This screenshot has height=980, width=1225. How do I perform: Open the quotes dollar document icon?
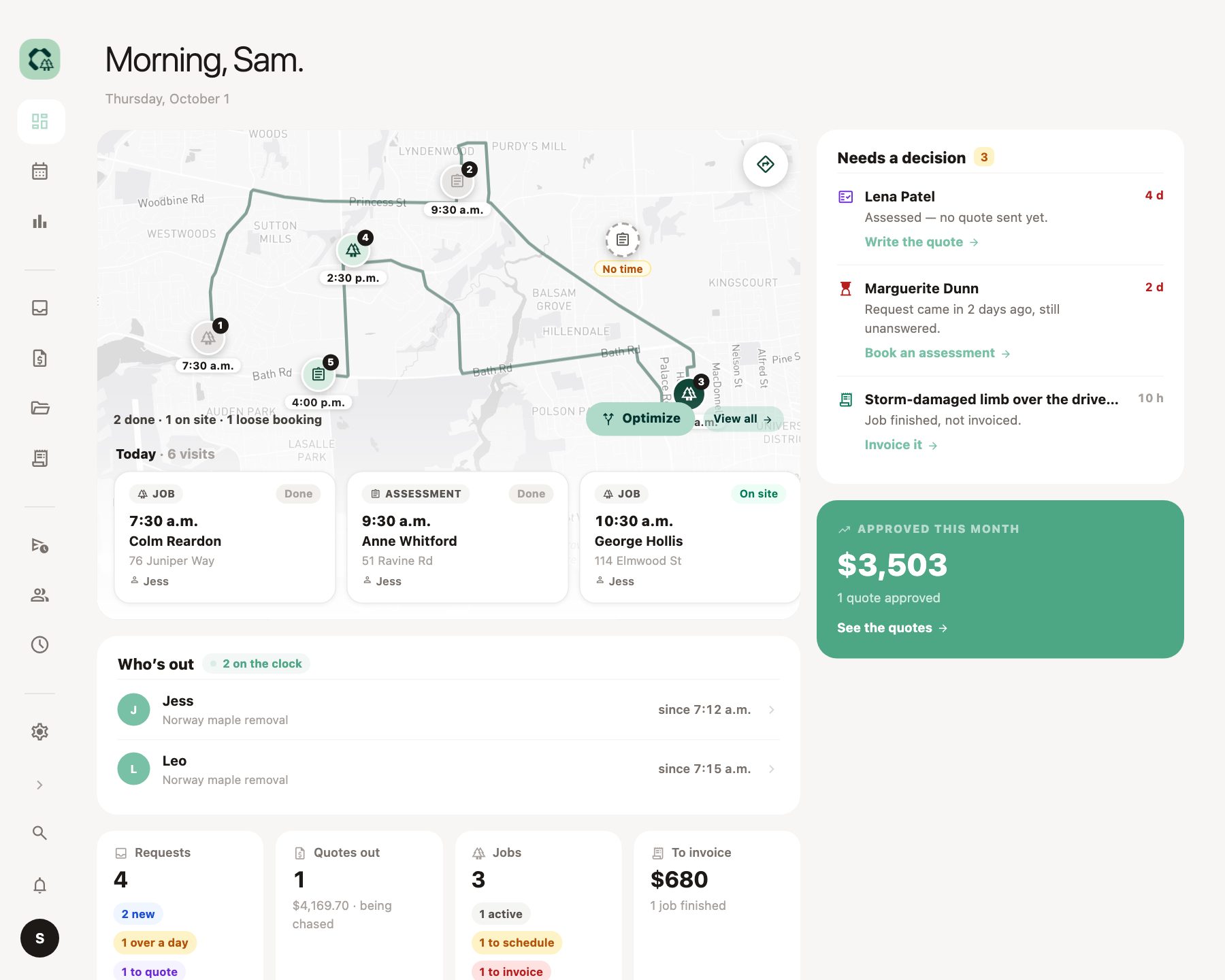(x=40, y=358)
